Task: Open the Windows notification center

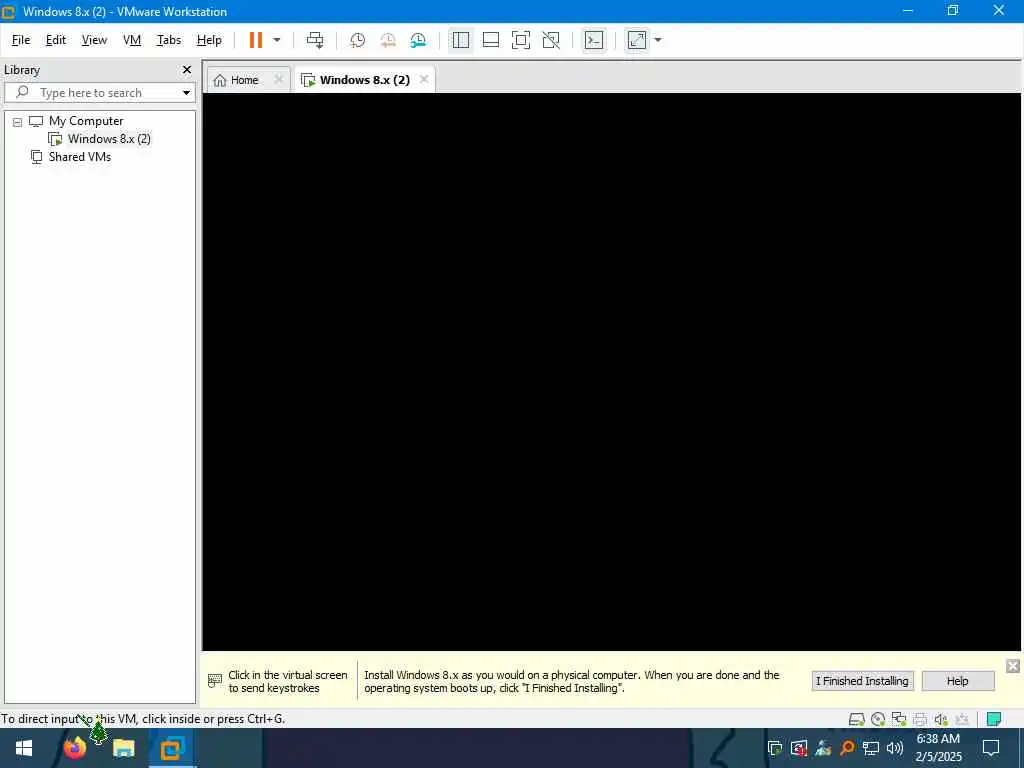Action: click(991, 748)
